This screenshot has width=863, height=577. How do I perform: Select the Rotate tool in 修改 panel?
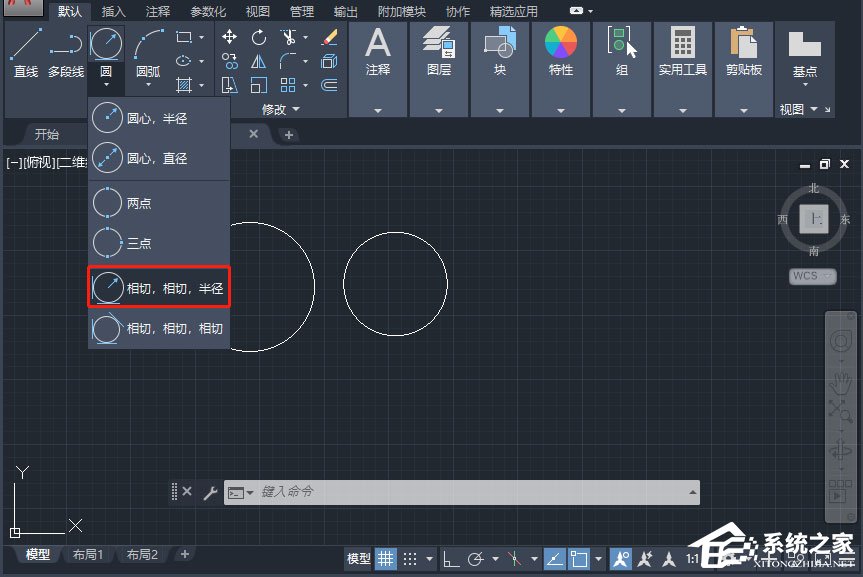coord(259,38)
